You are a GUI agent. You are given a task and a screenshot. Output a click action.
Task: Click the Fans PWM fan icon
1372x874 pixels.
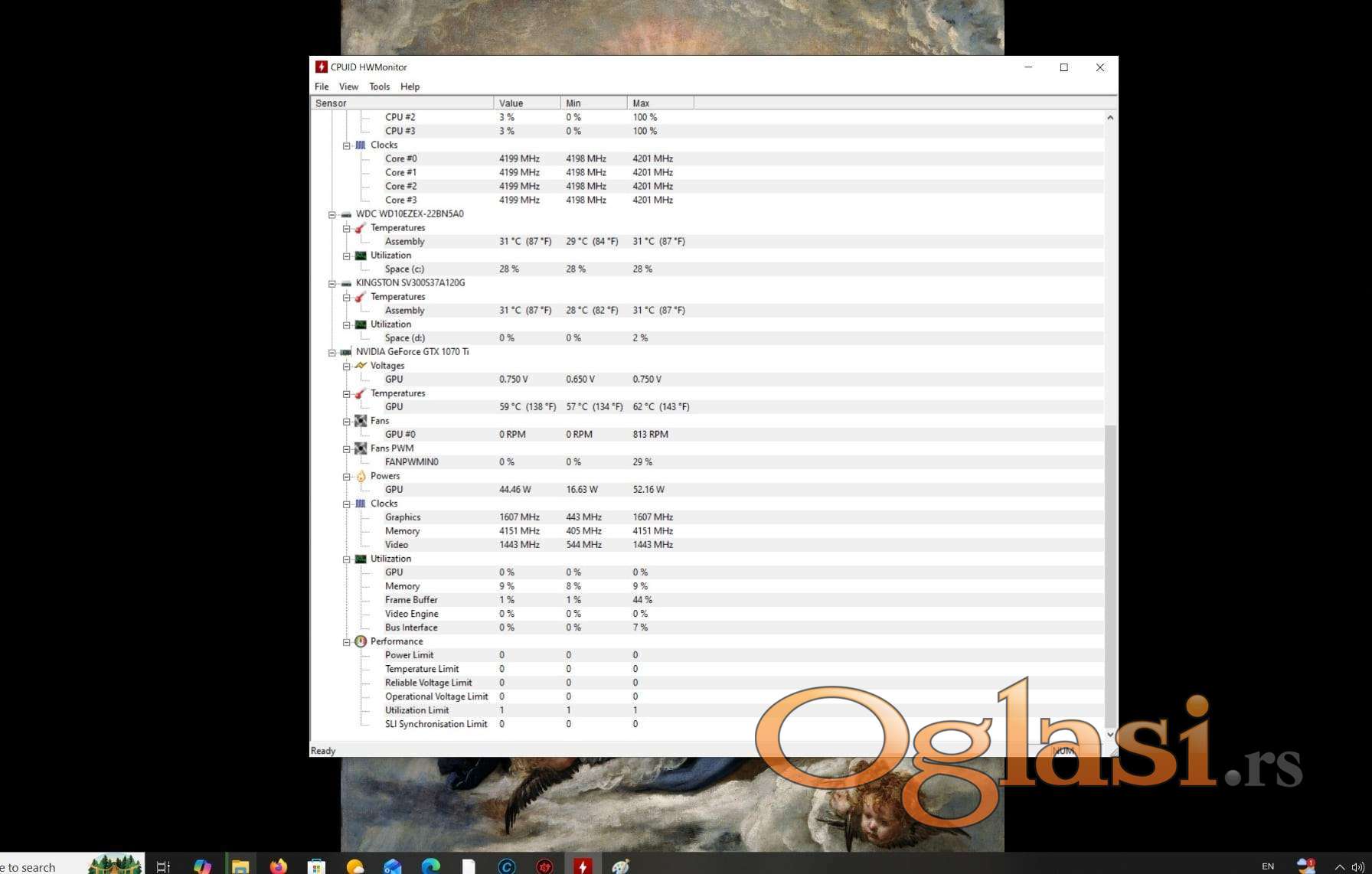361,448
